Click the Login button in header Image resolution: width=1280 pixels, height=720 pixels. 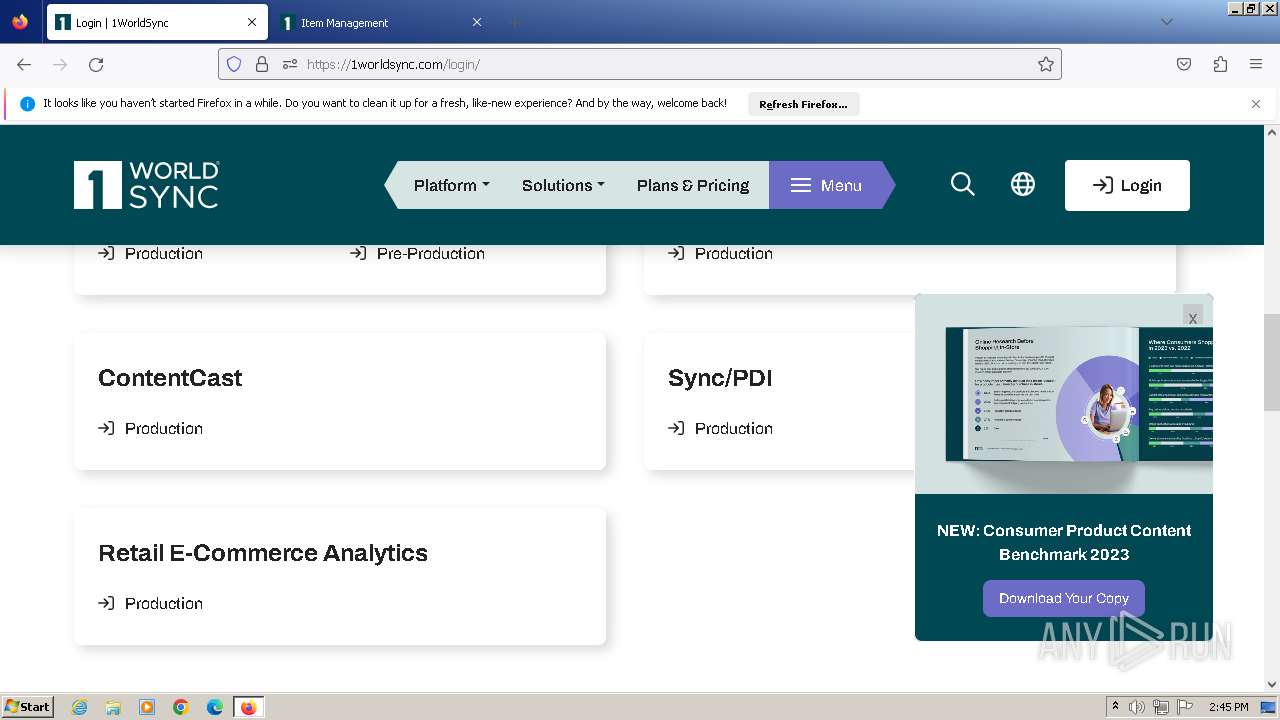pos(1127,185)
